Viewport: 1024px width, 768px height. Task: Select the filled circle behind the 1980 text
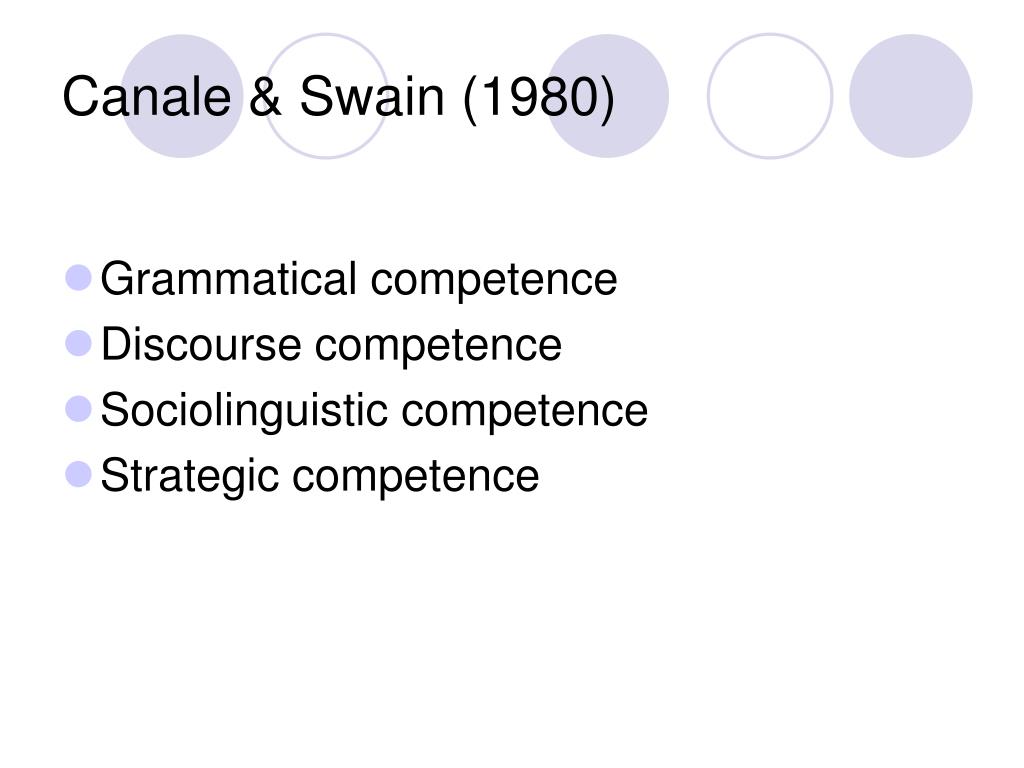coord(607,96)
